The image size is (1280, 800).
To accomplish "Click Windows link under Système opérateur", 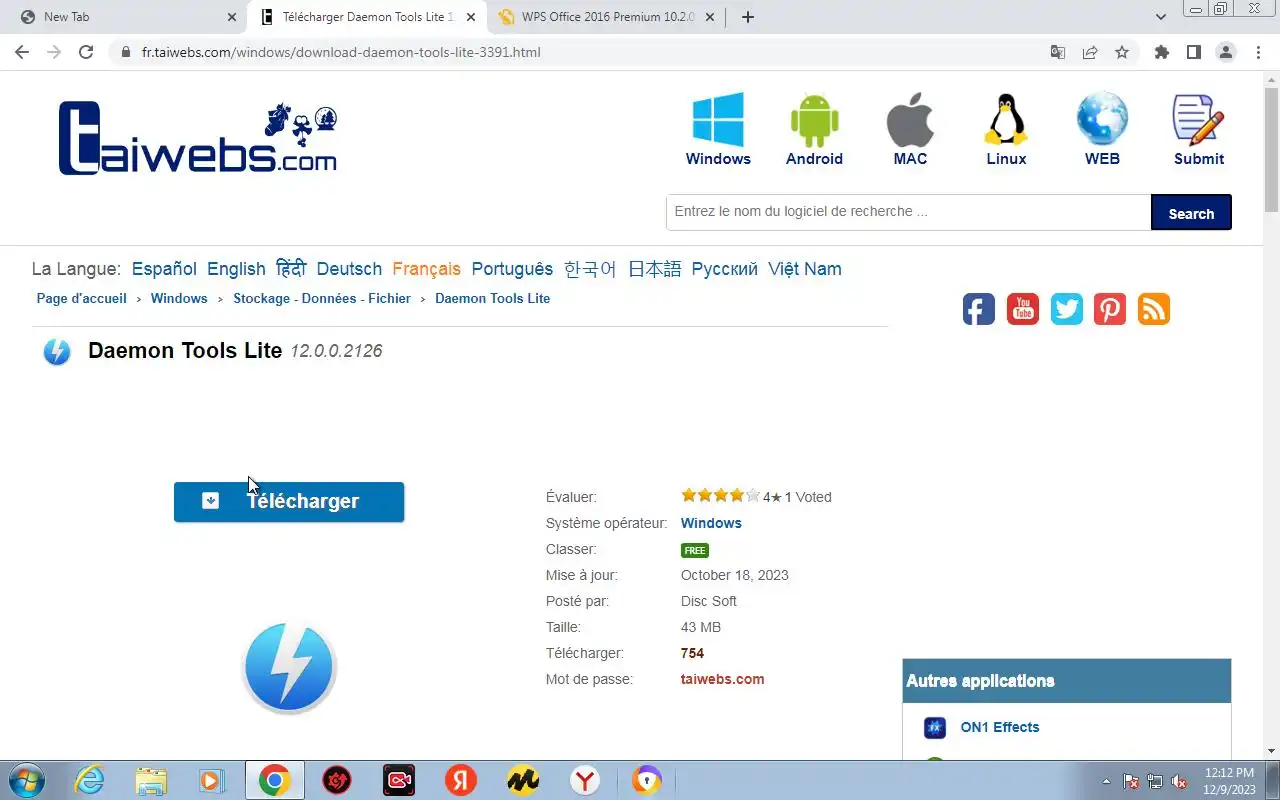I will [711, 523].
